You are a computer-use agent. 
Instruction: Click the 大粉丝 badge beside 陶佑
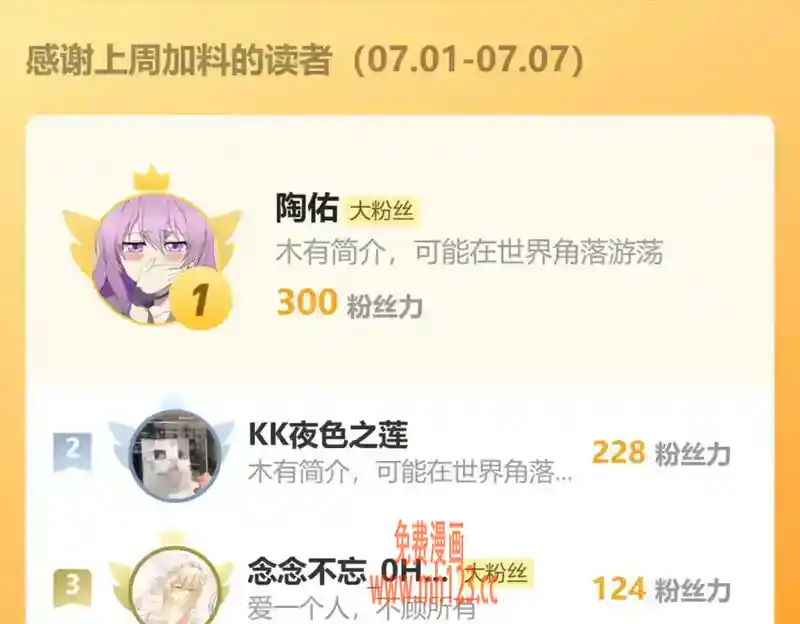pos(382,210)
